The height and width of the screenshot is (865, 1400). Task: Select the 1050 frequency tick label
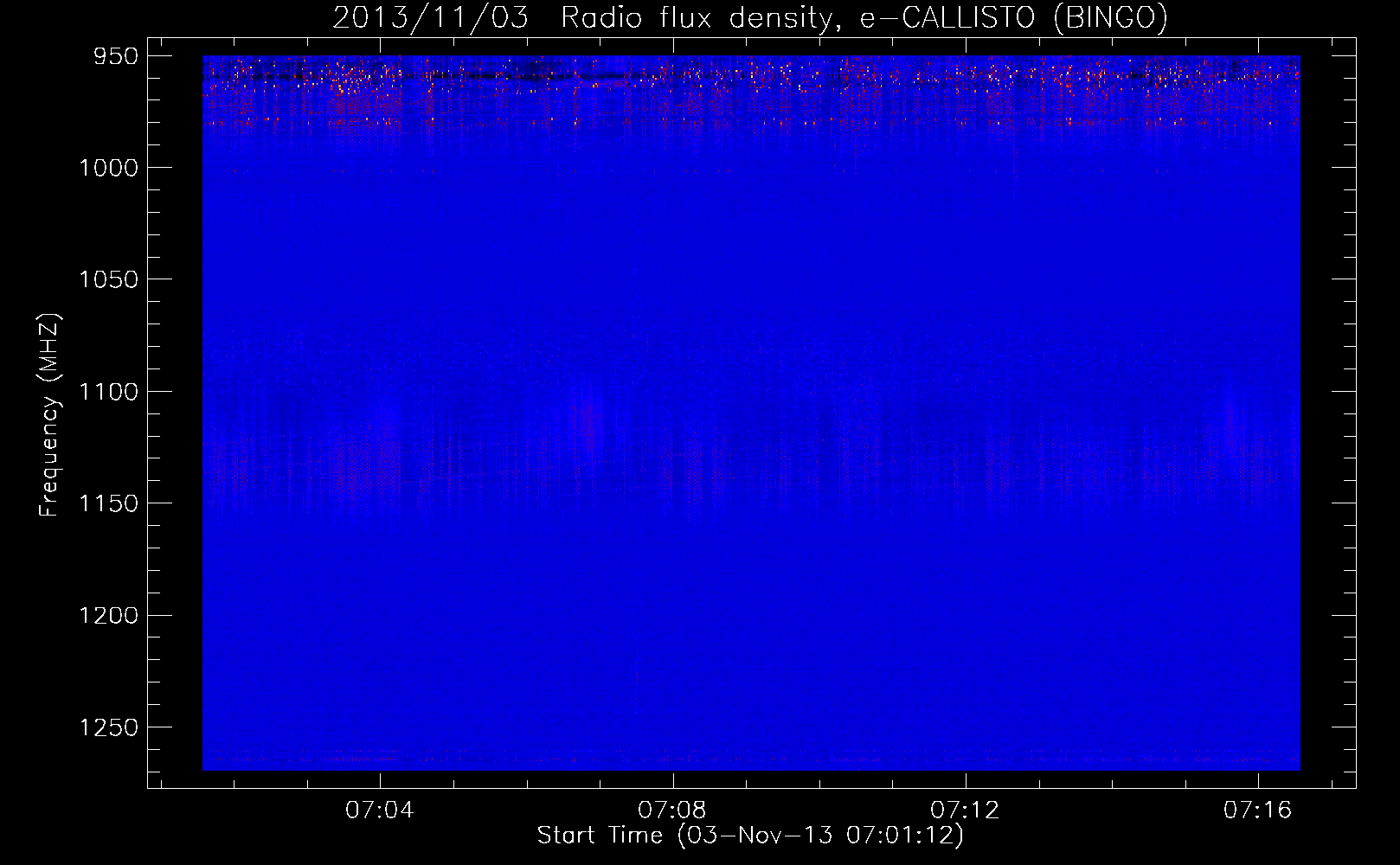click(x=108, y=279)
